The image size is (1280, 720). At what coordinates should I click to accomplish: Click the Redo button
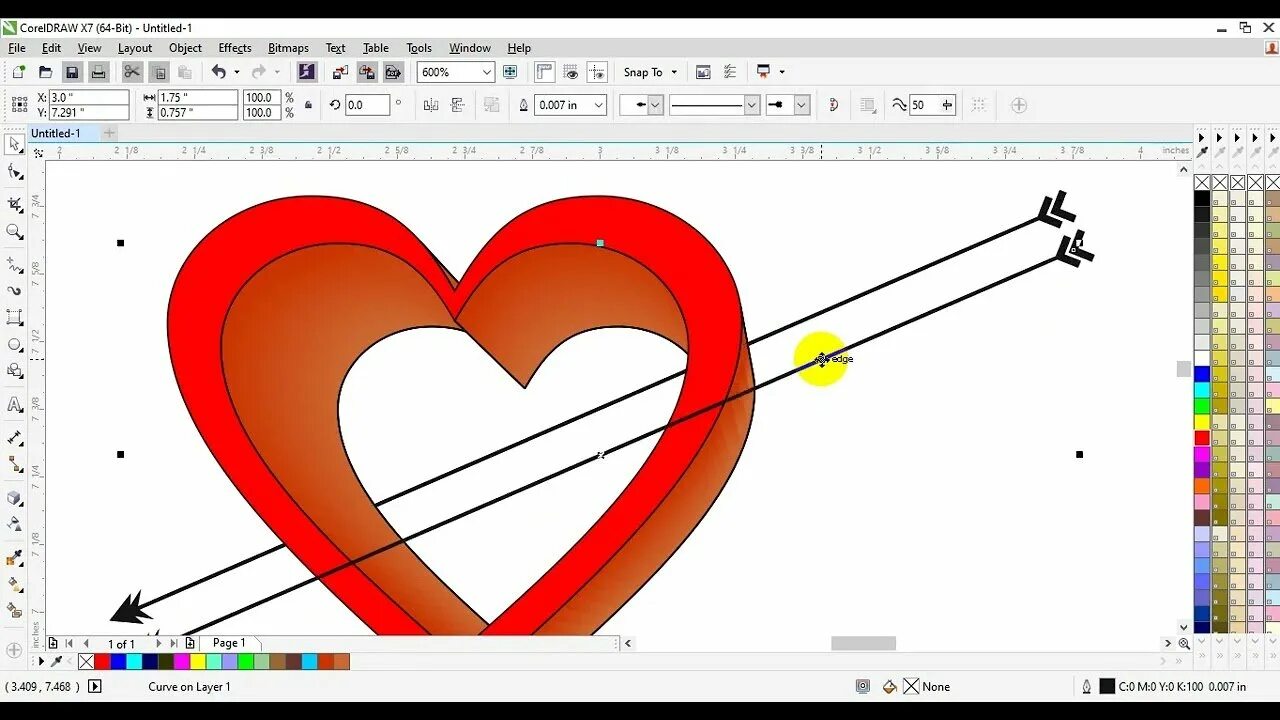point(260,71)
